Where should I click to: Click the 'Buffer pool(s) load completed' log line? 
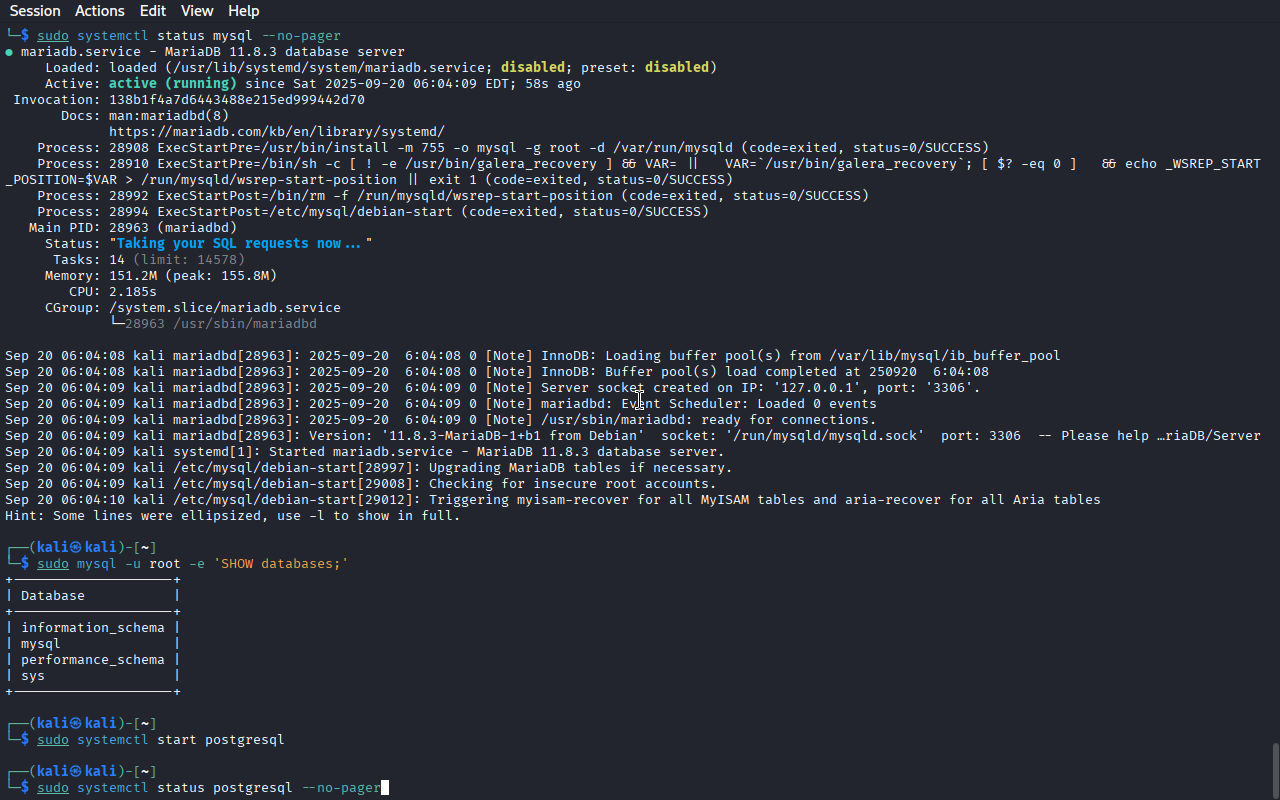point(497,372)
